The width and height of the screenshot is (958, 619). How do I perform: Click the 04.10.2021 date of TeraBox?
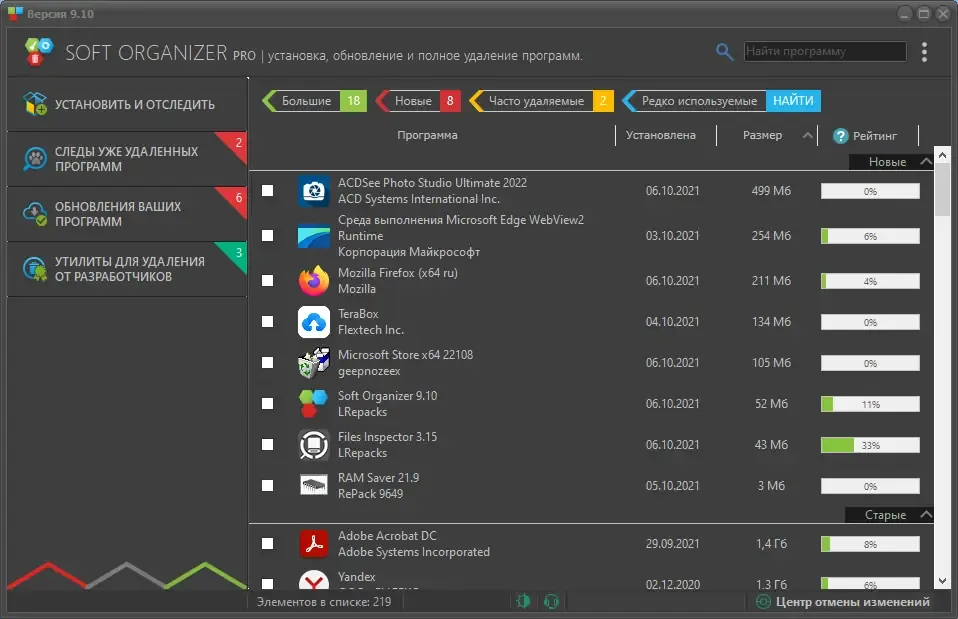(672, 321)
